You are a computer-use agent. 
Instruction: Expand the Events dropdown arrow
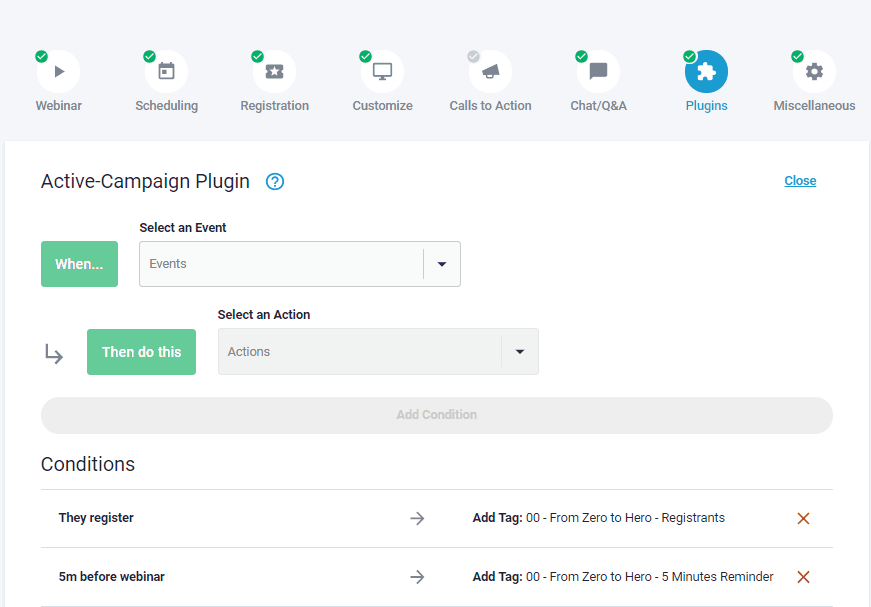point(442,264)
